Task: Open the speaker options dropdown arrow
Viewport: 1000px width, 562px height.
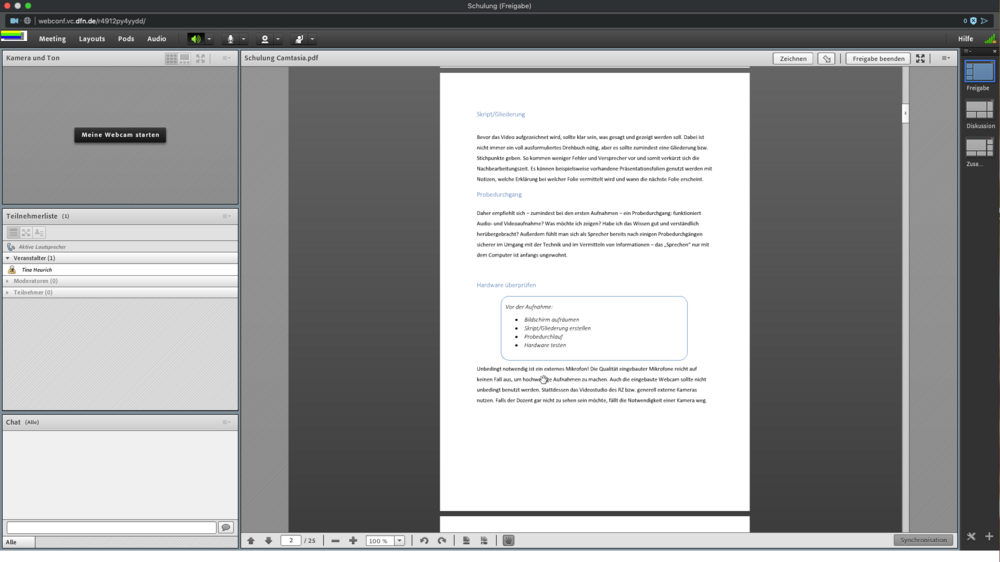Action: (209, 39)
